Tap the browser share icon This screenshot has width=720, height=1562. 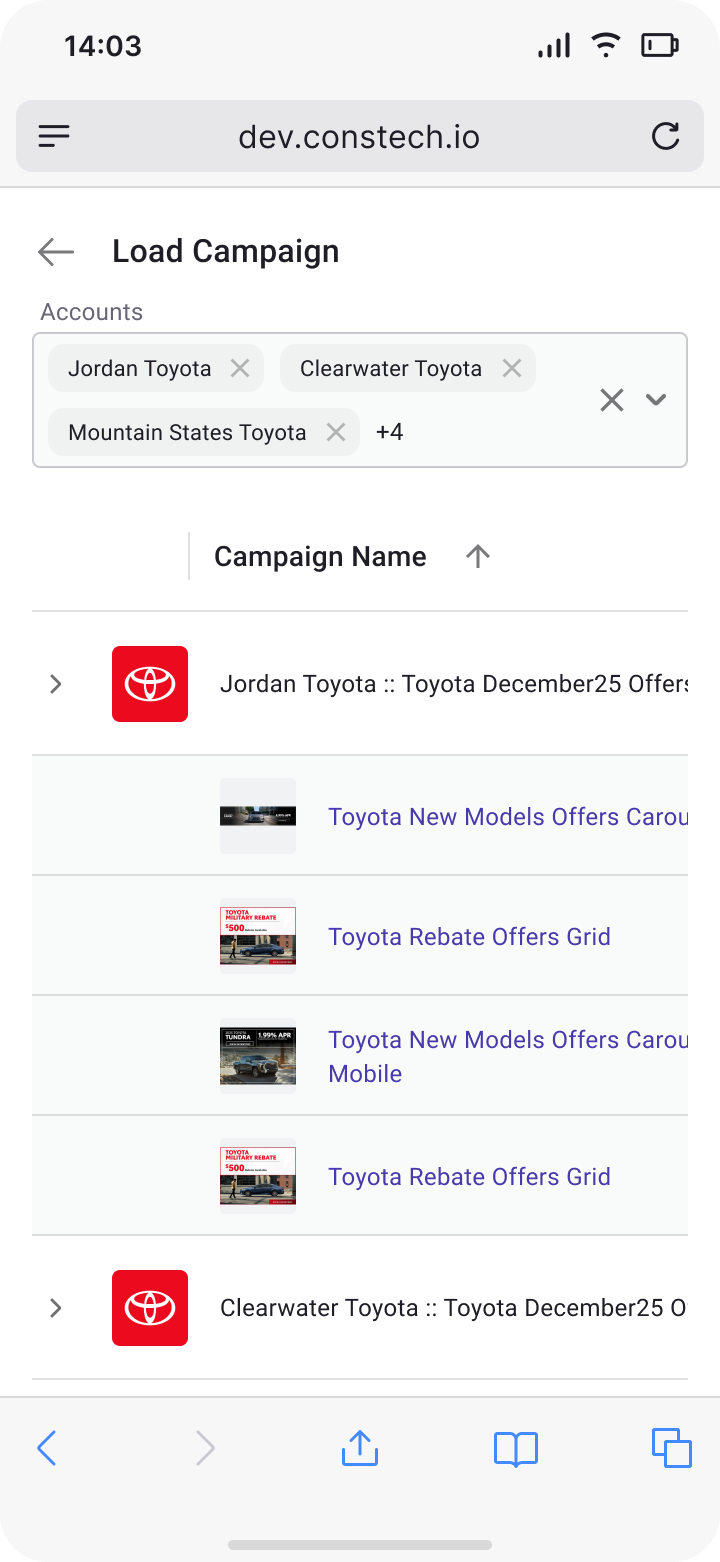[x=359, y=1448]
